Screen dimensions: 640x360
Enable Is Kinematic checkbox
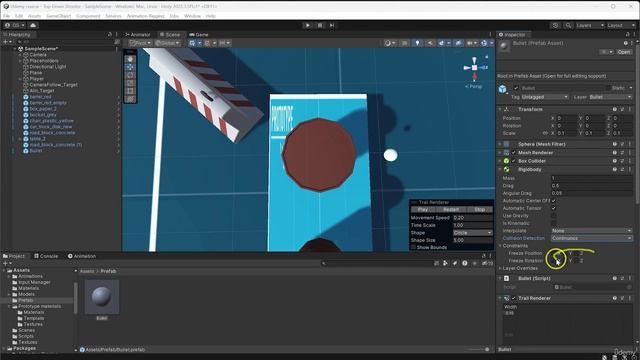553,223
